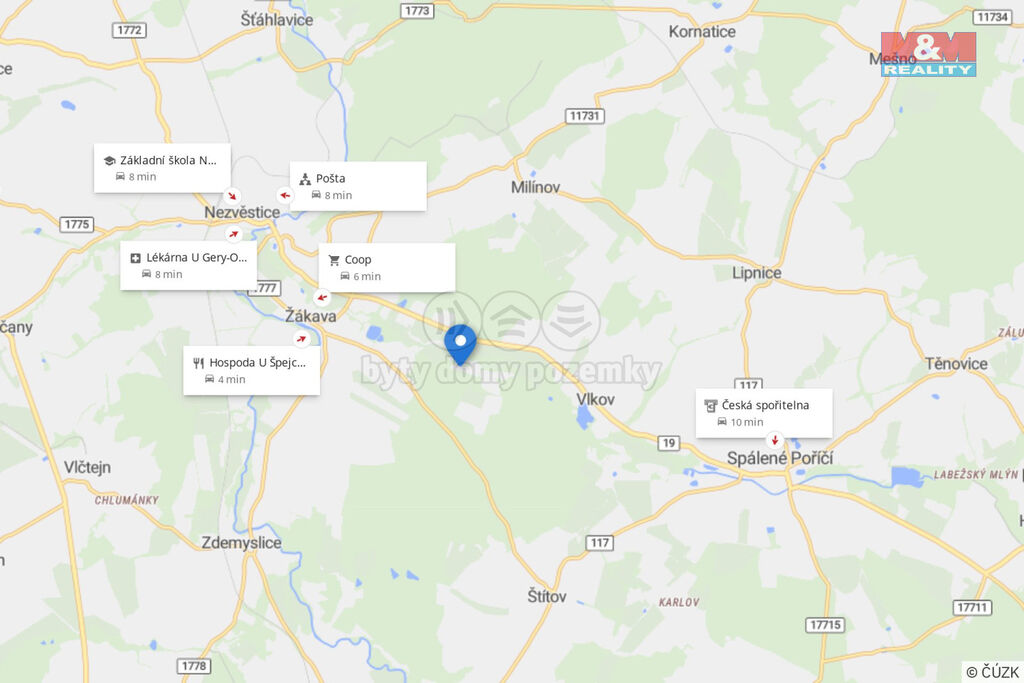Click the ČÚZK copyright attribution

click(x=992, y=672)
